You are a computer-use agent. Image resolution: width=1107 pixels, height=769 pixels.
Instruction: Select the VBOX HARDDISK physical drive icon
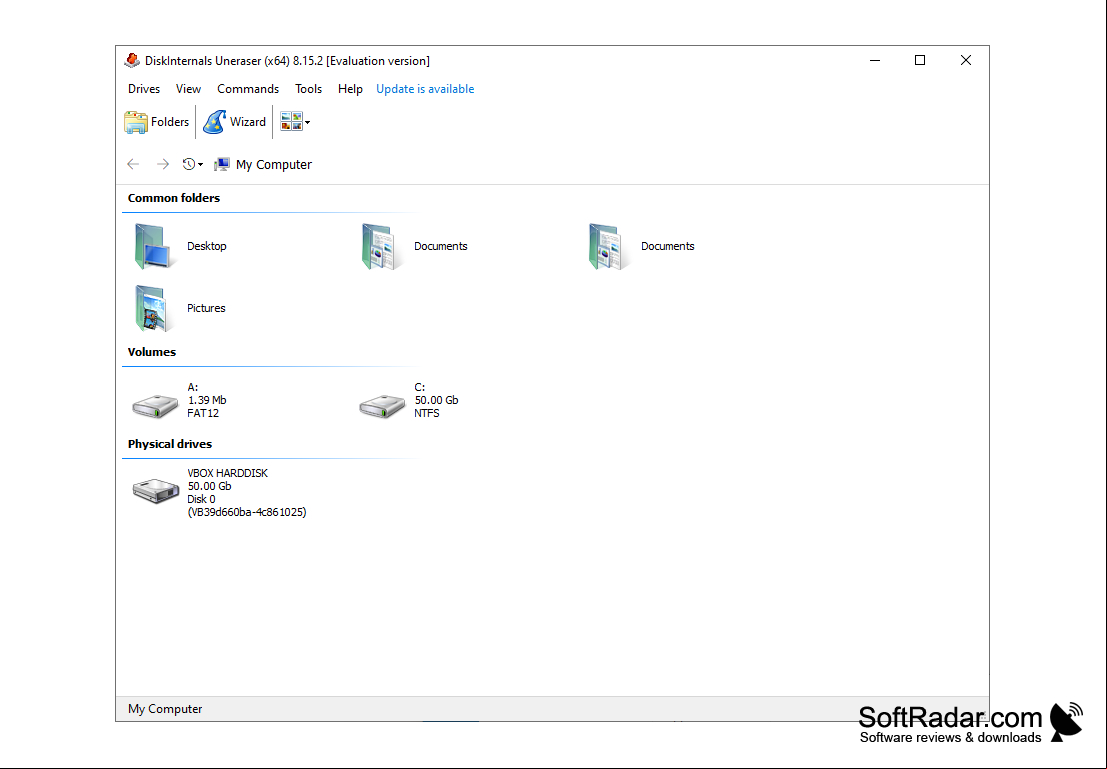(155, 491)
